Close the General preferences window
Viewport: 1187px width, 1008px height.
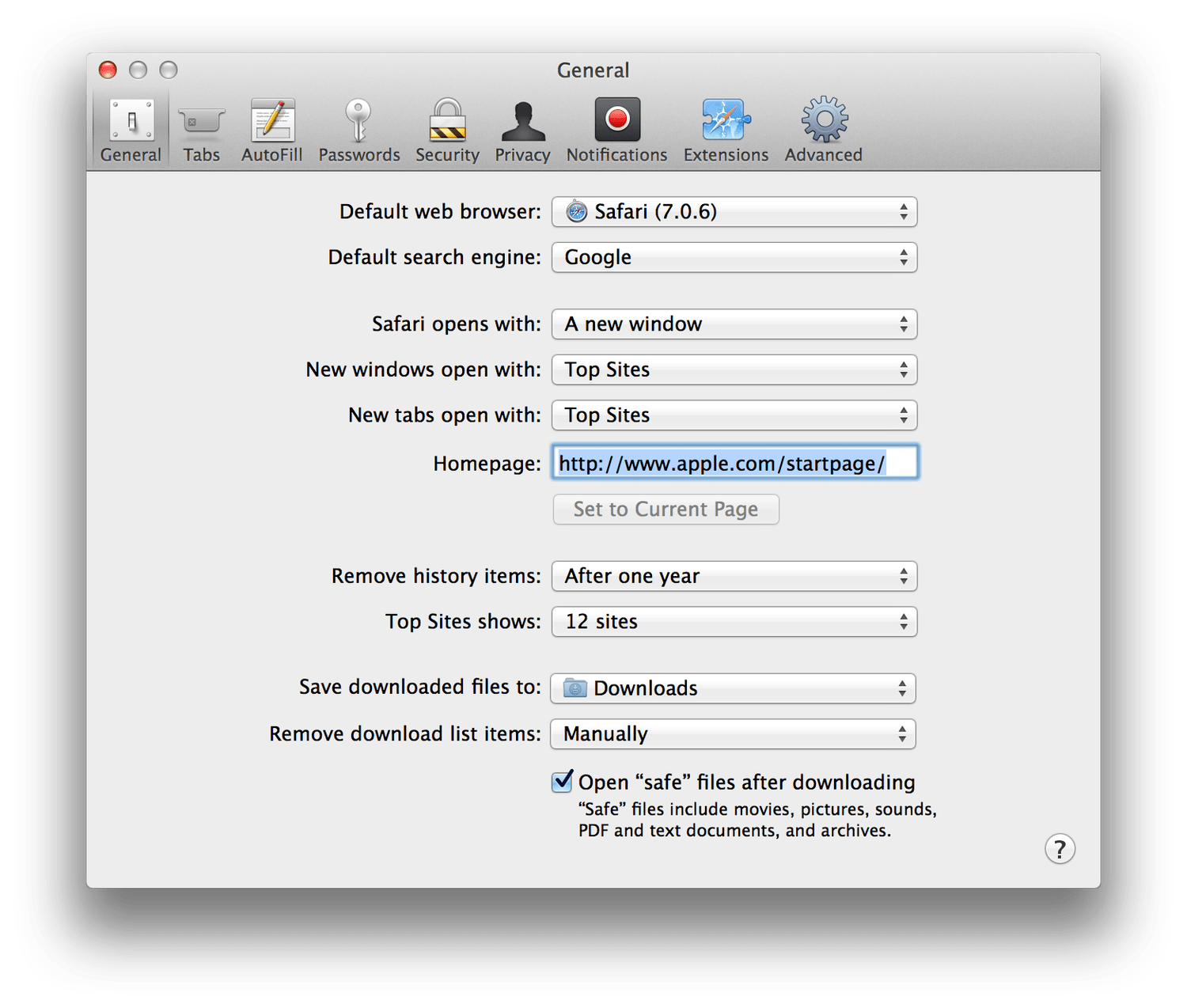(x=108, y=70)
